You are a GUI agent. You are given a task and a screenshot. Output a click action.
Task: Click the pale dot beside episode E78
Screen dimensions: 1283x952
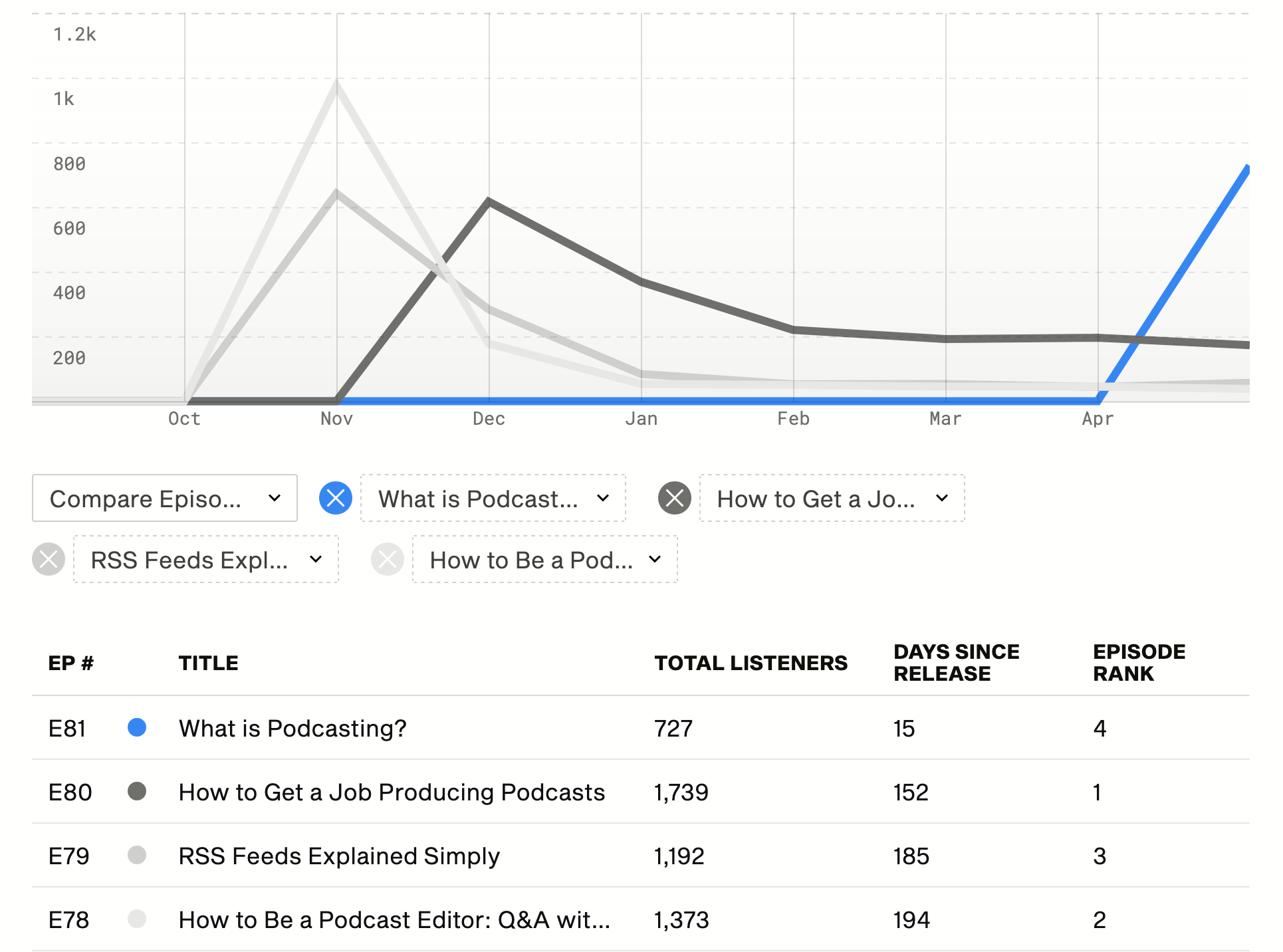[137, 919]
